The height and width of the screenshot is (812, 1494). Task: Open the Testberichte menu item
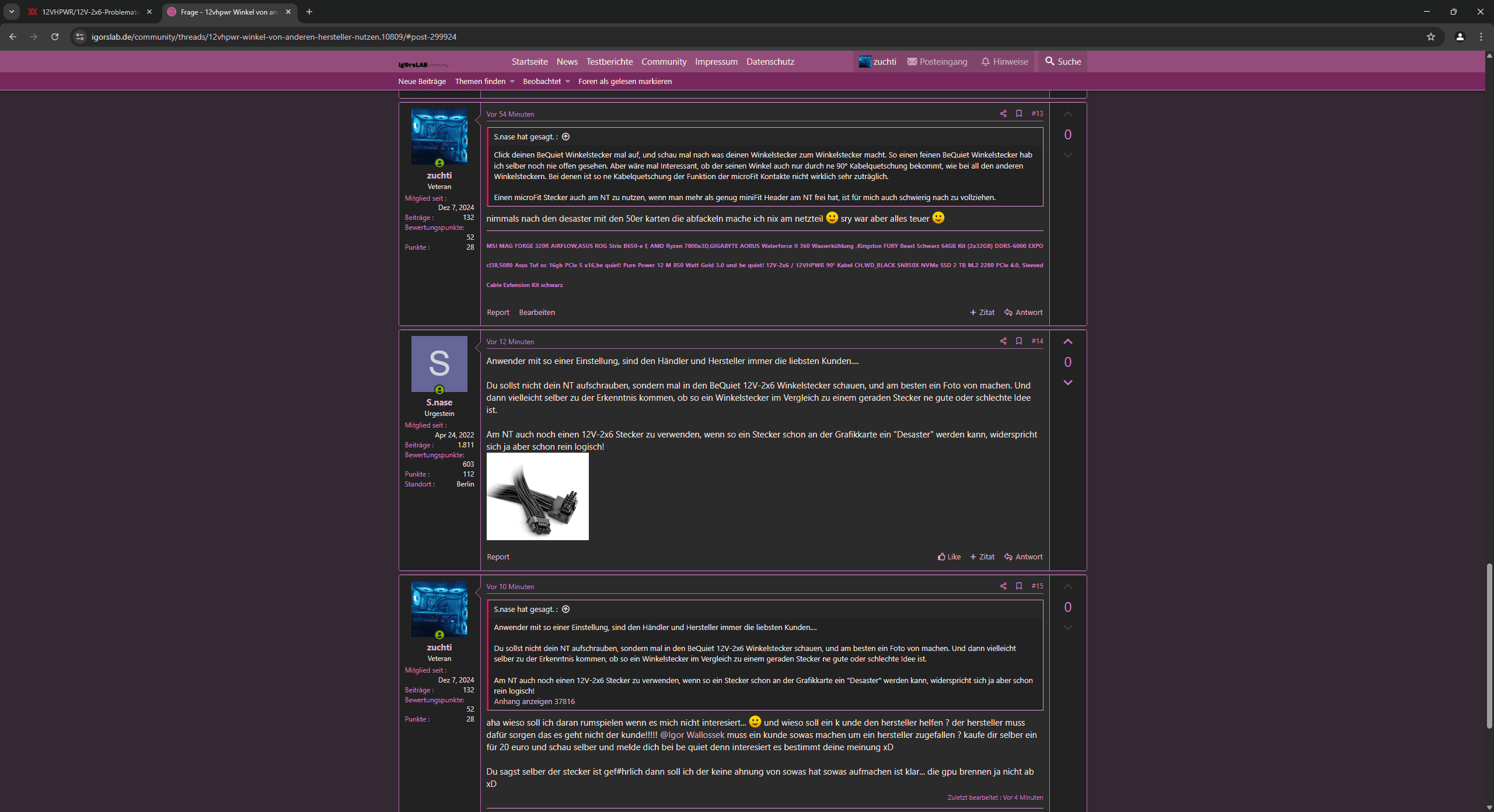coord(609,62)
